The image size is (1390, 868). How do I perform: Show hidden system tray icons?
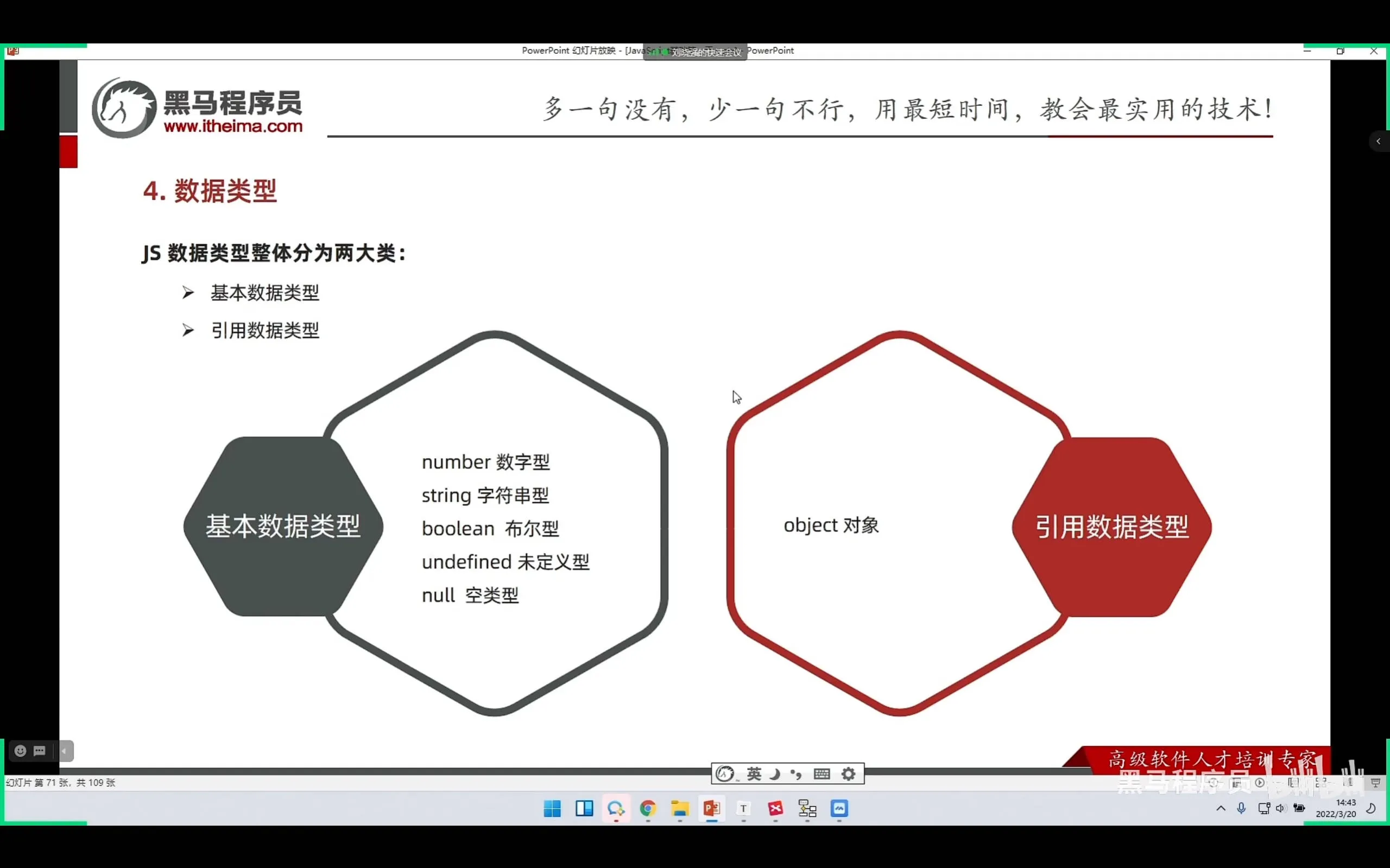[x=1221, y=808]
